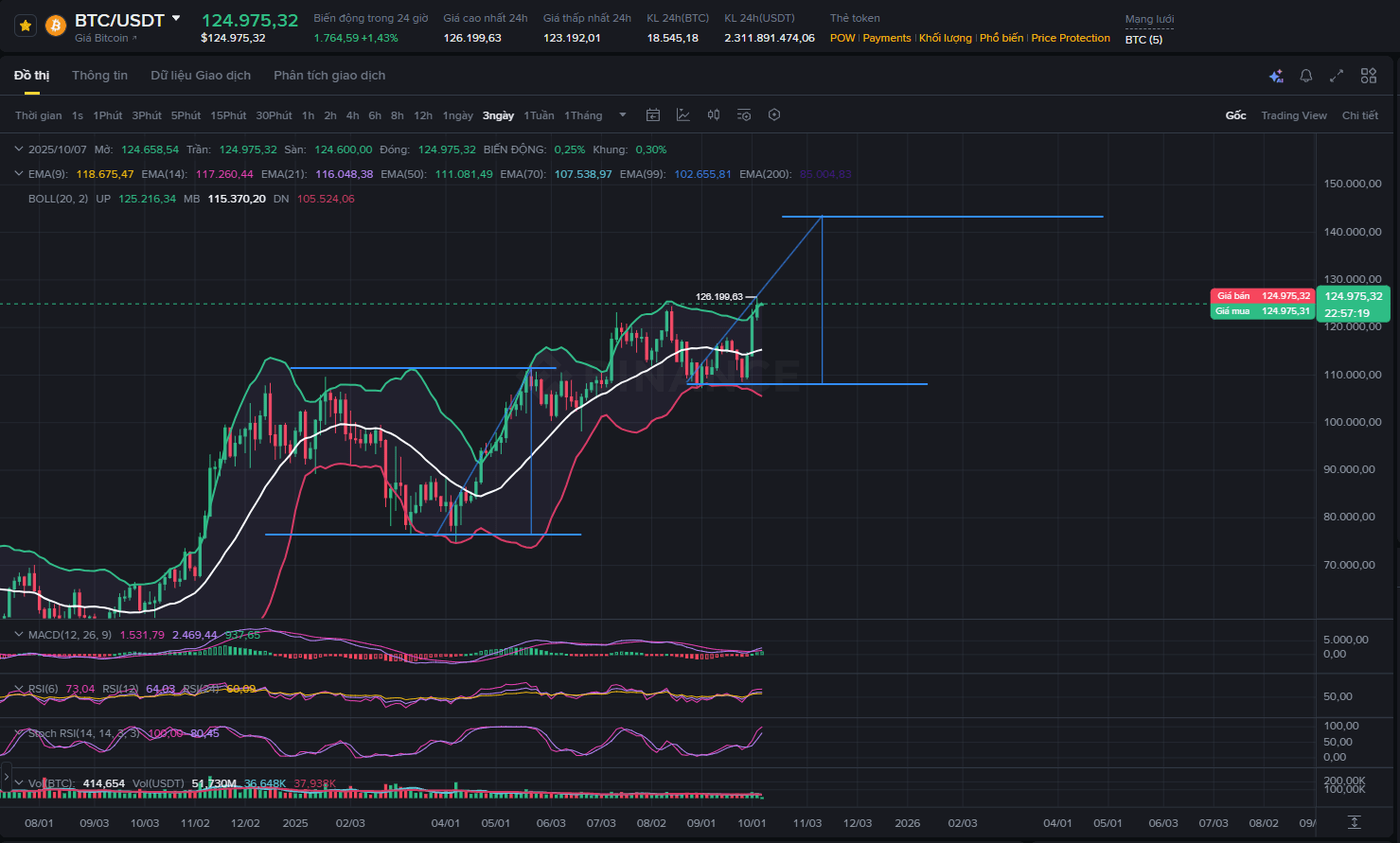This screenshot has height=843, width=1400.
Task: Select the 1h time interval
Action: [x=308, y=115]
